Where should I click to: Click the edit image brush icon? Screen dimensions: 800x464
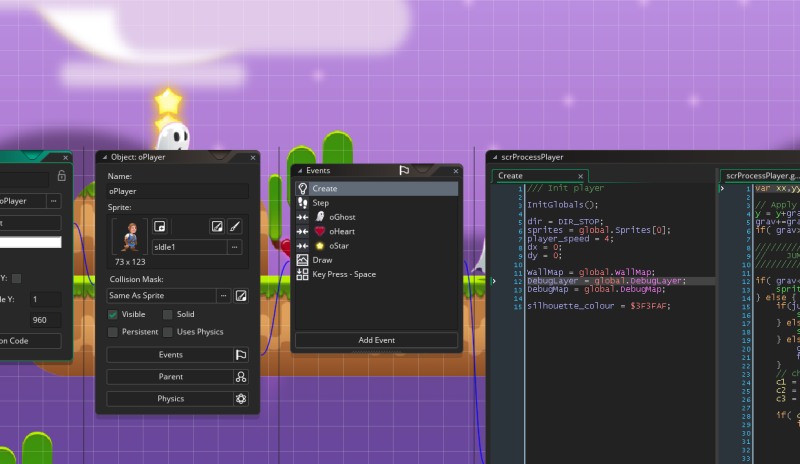(x=235, y=226)
